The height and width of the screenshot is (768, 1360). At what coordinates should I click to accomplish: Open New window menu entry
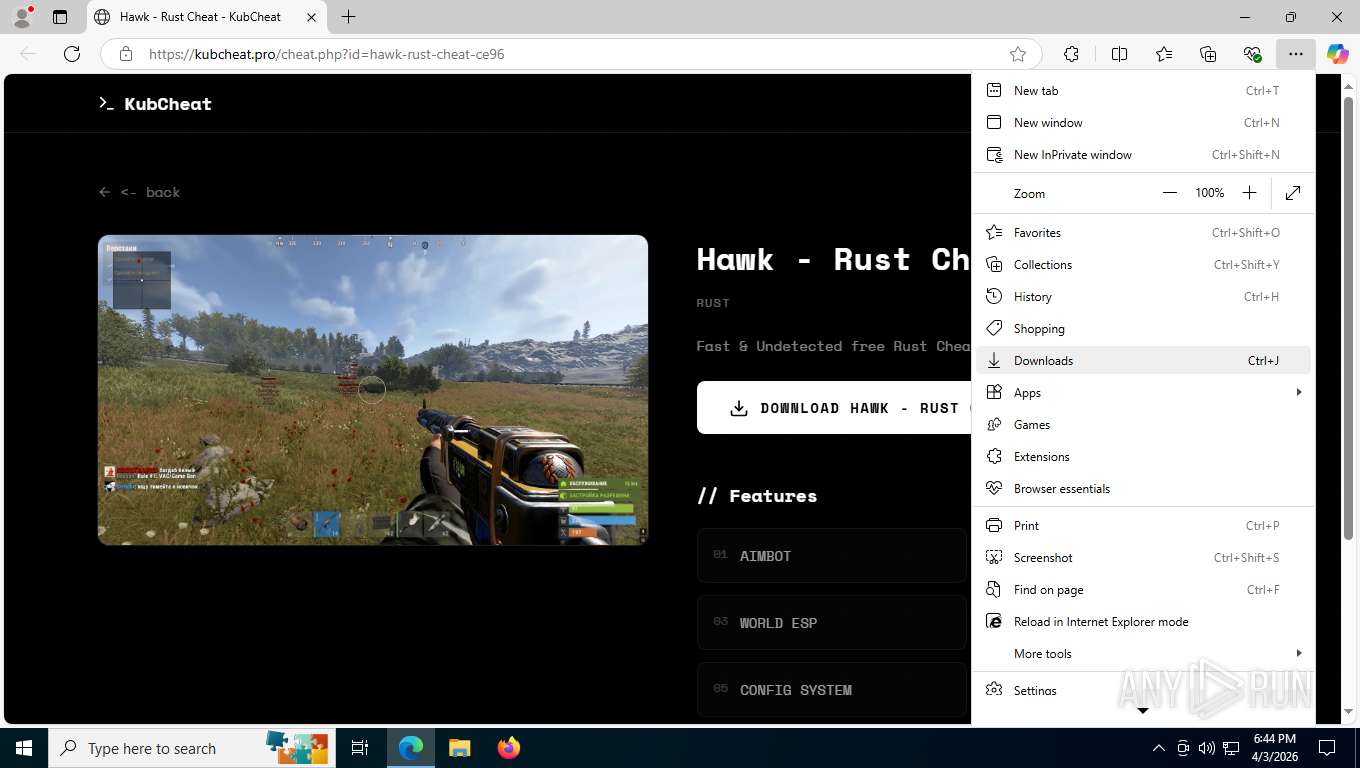tap(1143, 122)
